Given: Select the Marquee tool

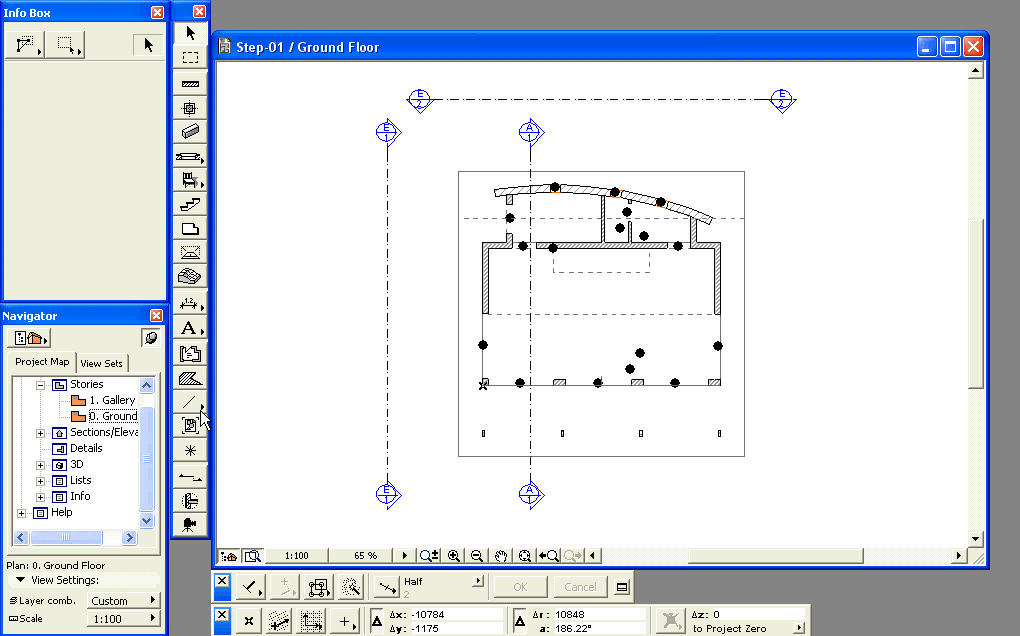Looking at the screenshot, I should 190,58.
